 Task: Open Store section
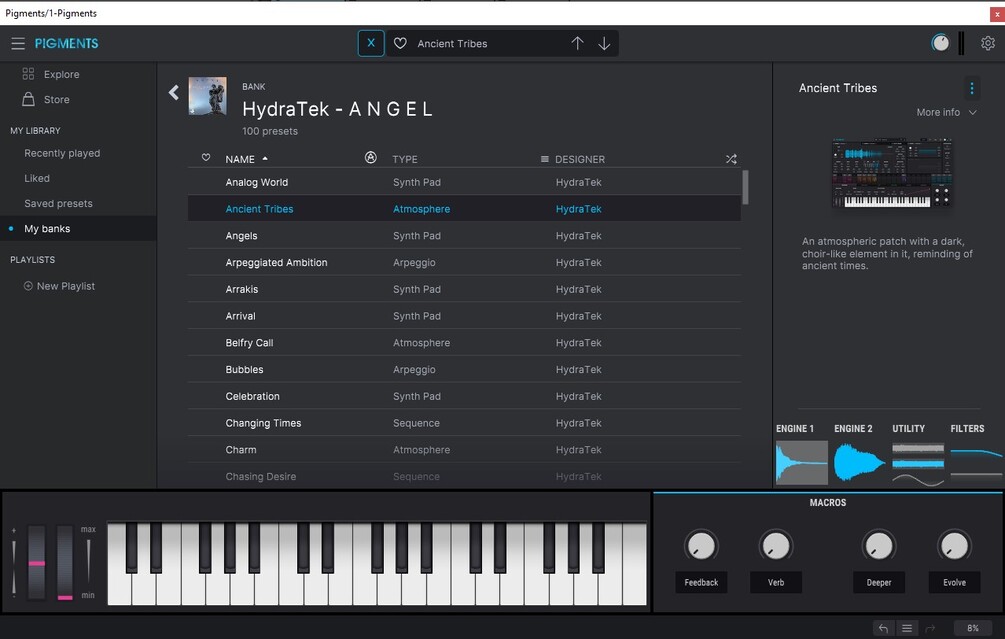pyautogui.click(x=56, y=99)
